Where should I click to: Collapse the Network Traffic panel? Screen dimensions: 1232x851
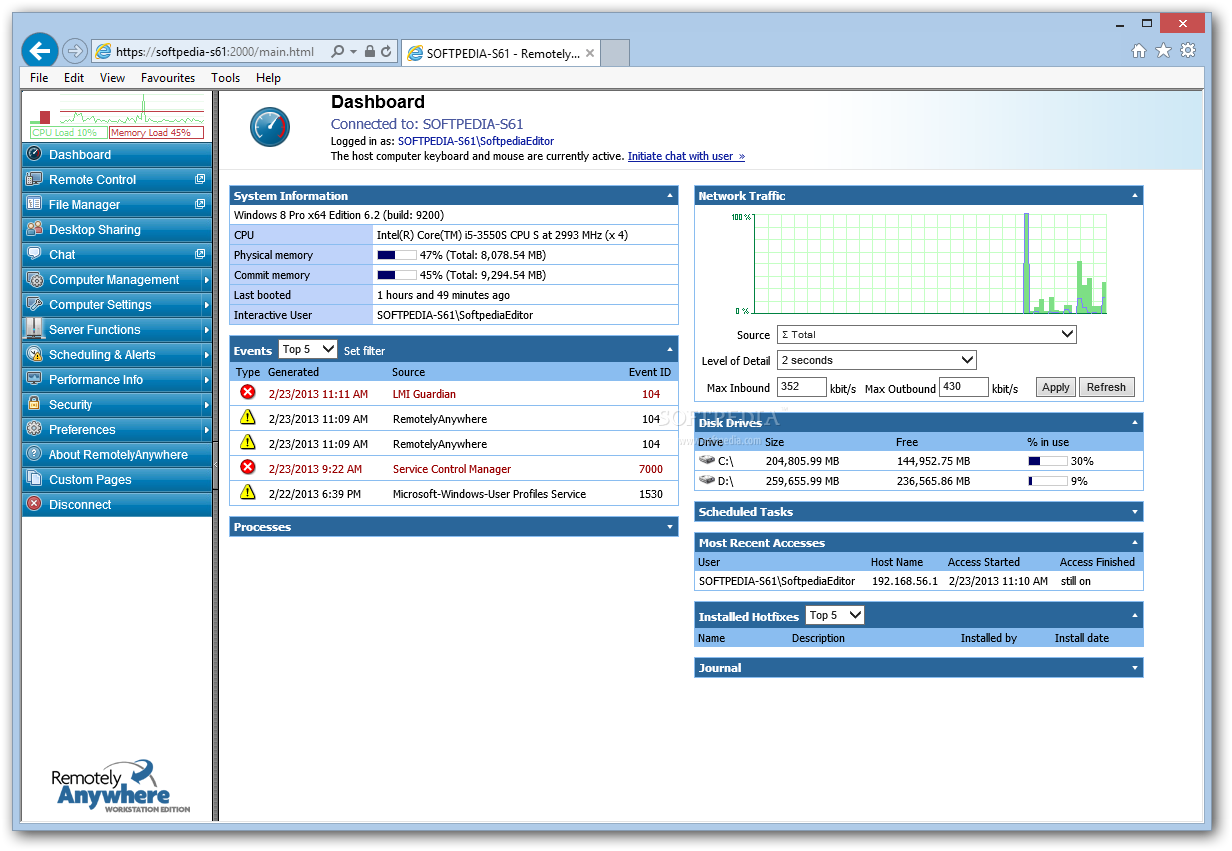(1135, 196)
